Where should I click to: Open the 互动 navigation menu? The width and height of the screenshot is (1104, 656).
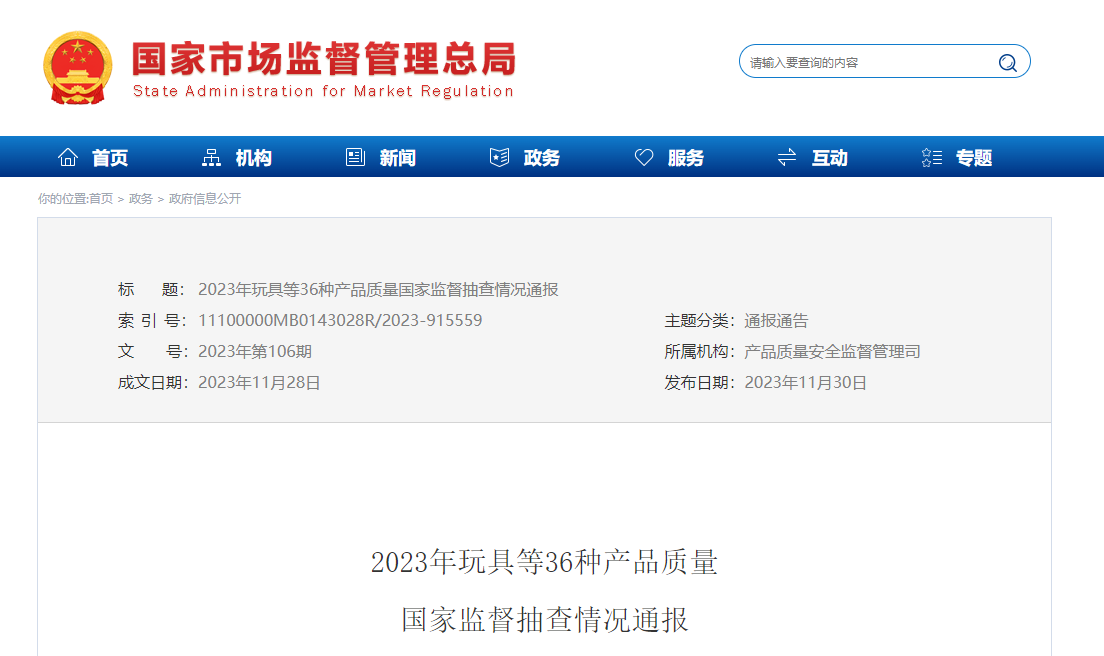828,157
